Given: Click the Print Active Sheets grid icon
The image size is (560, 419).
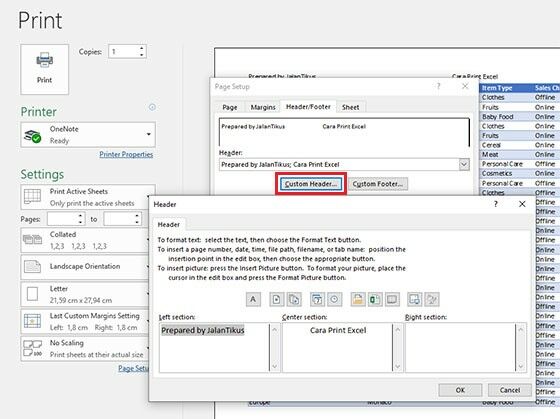Looking at the screenshot, I should pos(32,196).
